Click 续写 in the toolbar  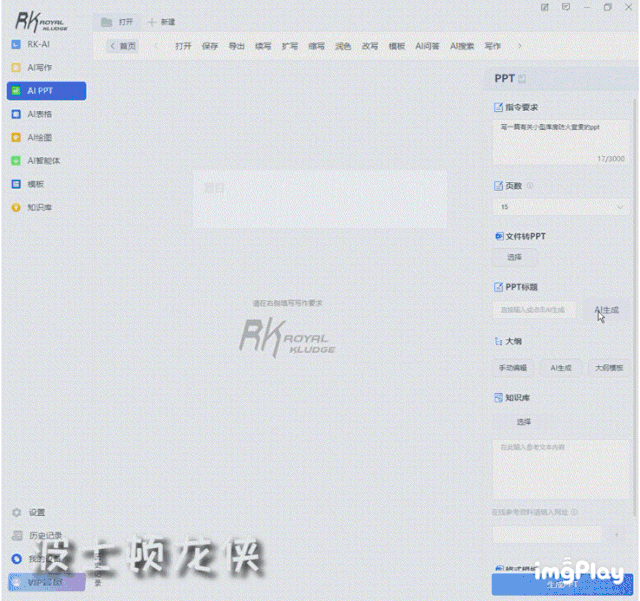click(263, 46)
